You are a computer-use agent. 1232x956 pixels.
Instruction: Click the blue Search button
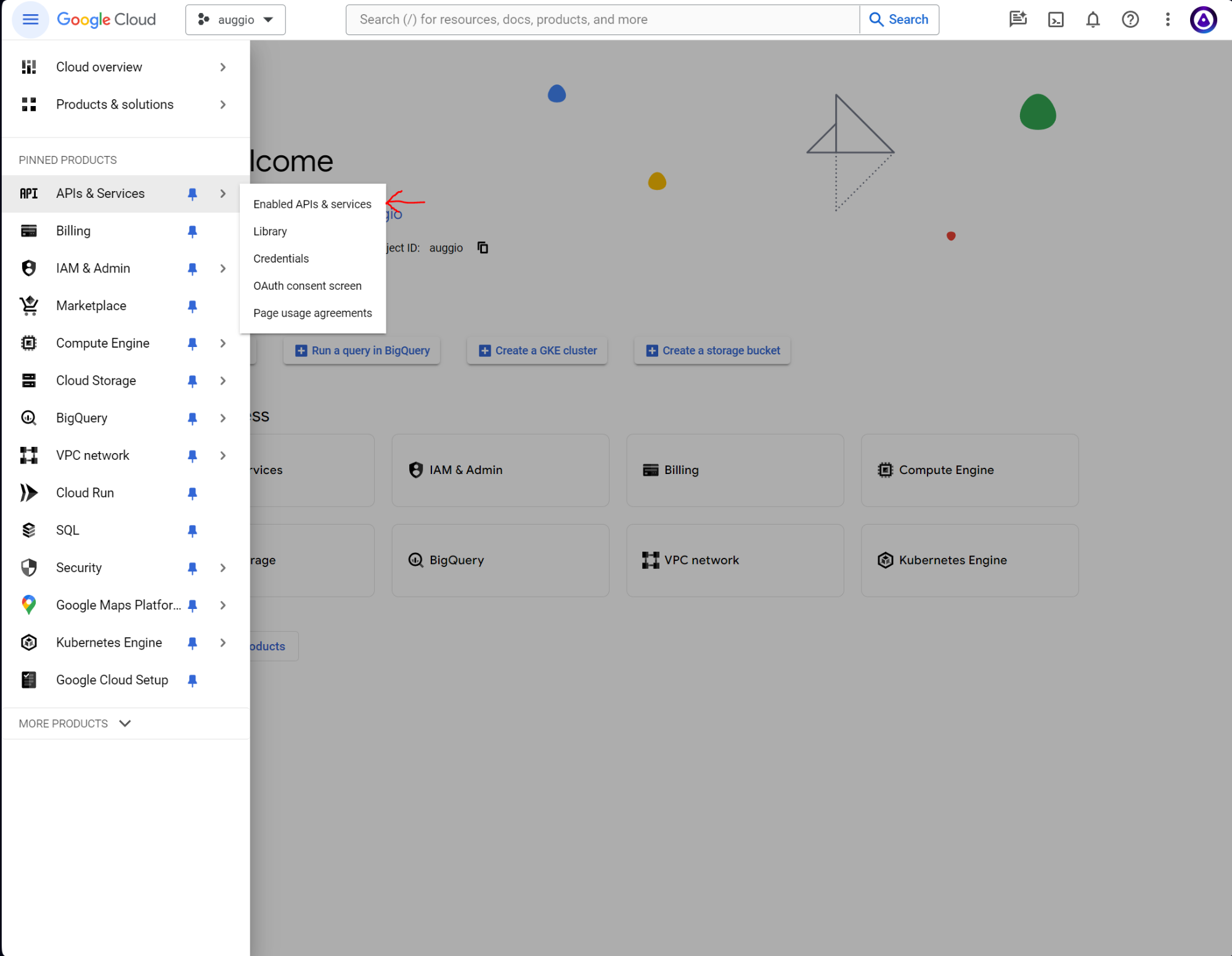pyautogui.click(x=899, y=20)
